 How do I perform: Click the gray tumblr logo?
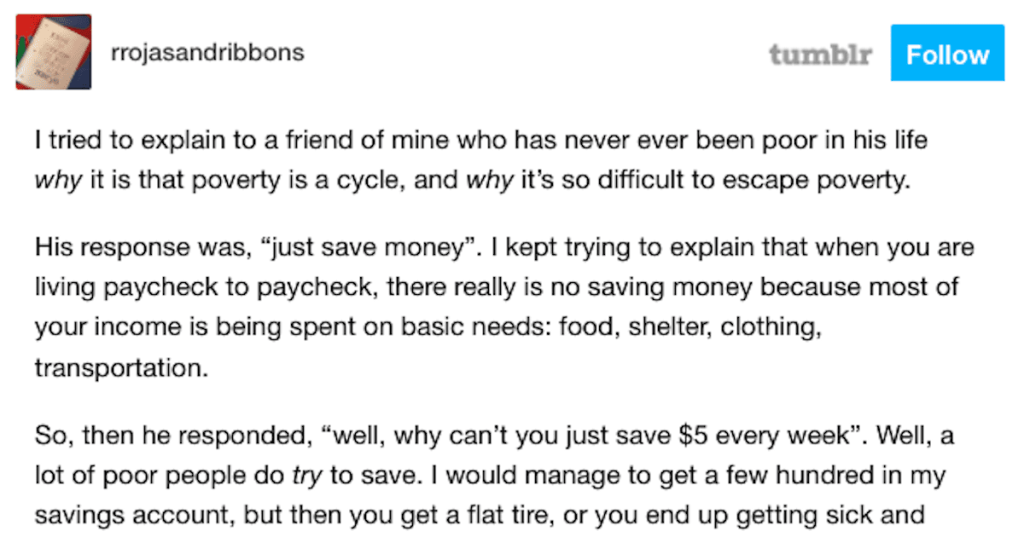820,54
